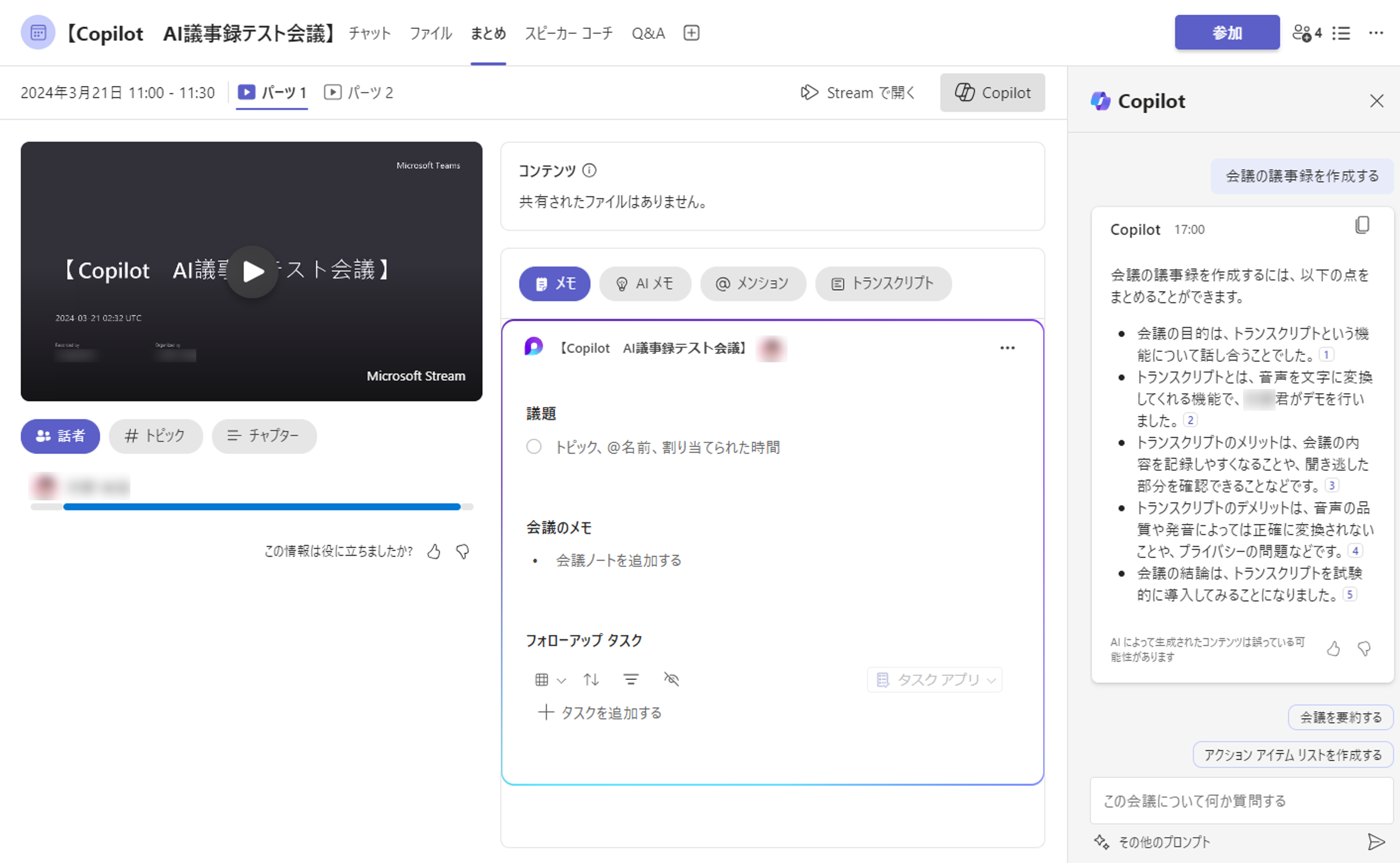Dislike the Copilot response thumbs down
The width and height of the screenshot is (1400, 863).
(x=1364, y=649)
